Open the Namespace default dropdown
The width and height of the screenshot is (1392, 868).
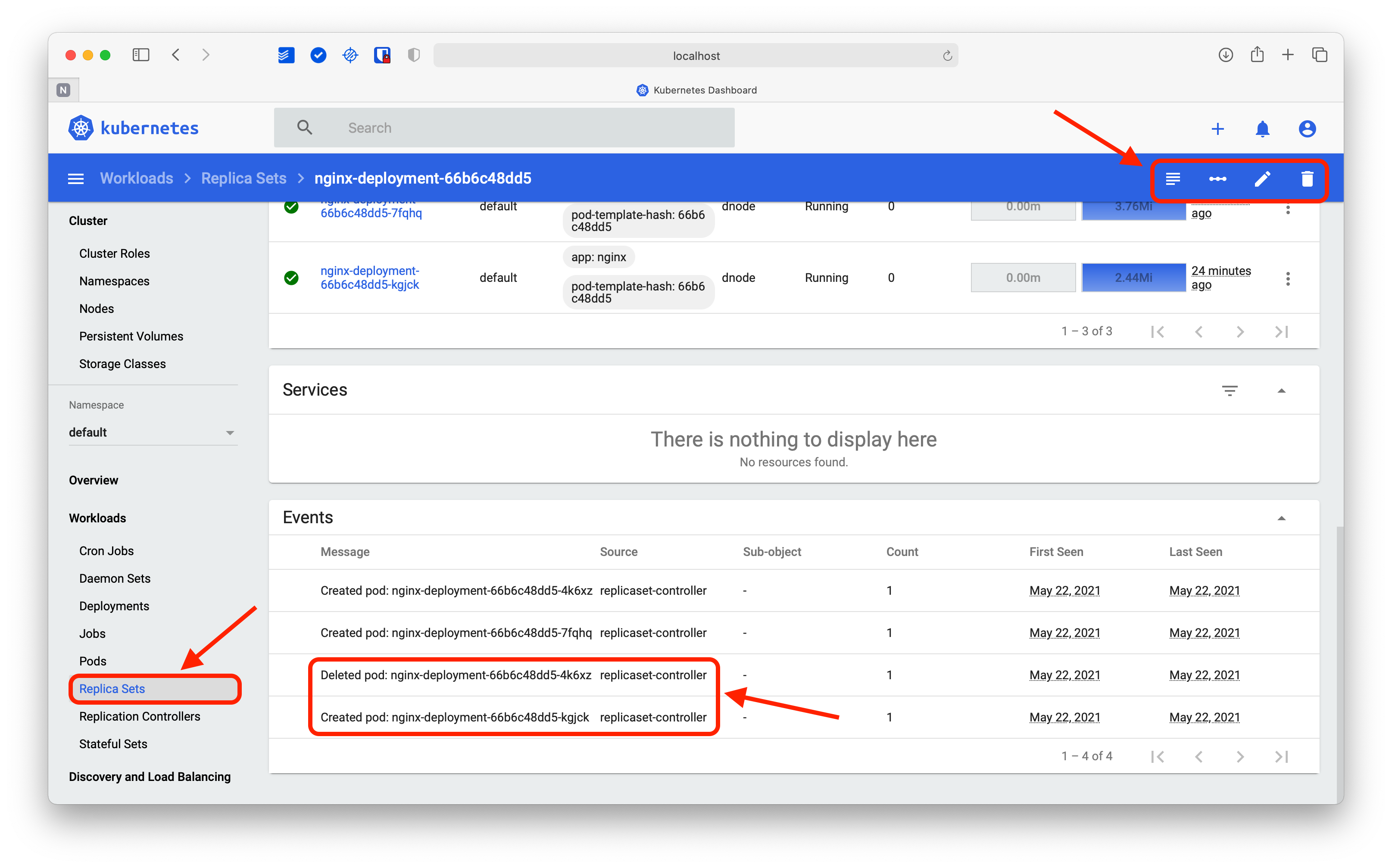pyautogui.click(x=153, y=432)
